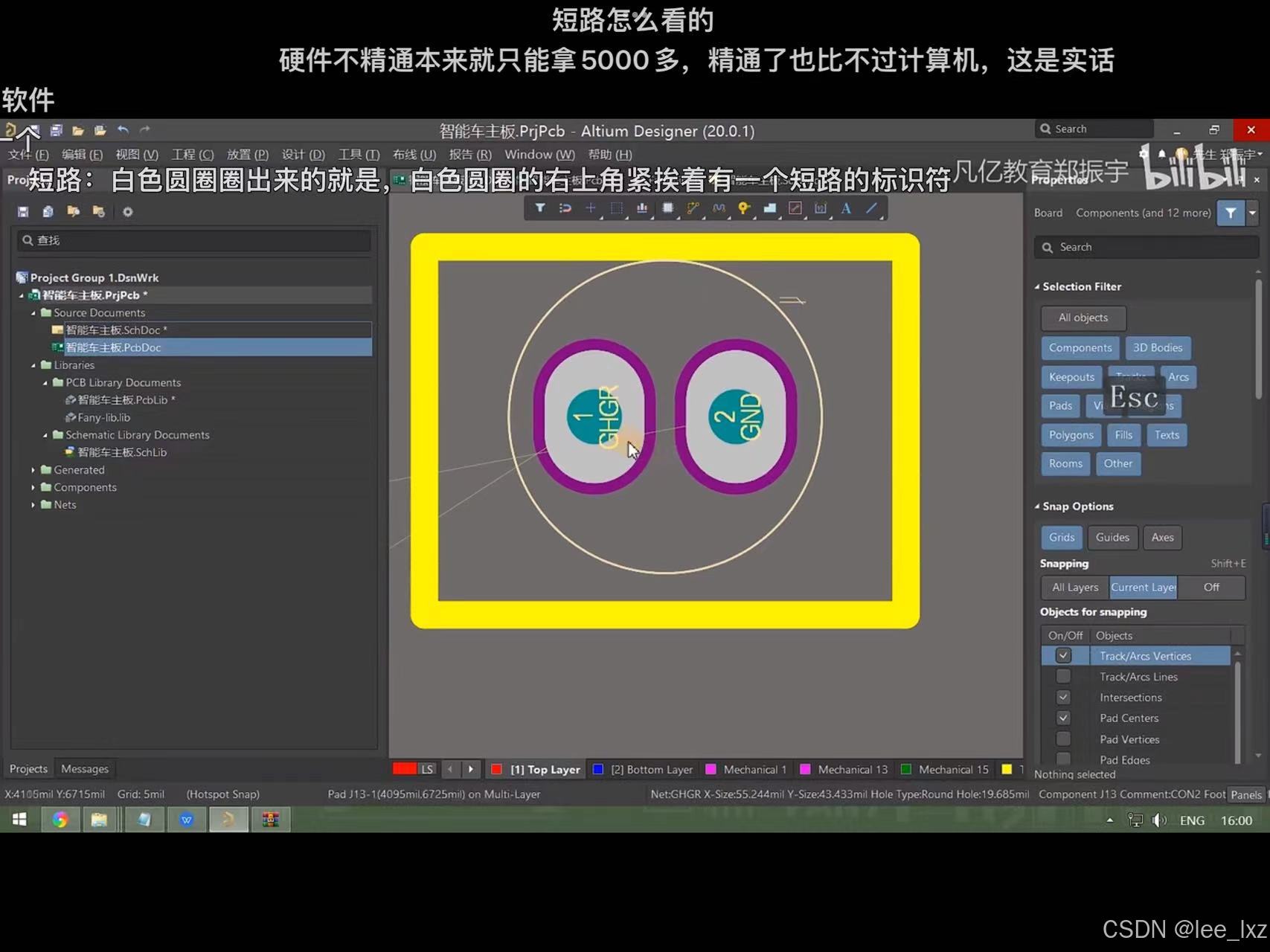Screen dimensions: 1270x952
Task: Click the compile documents icon in Projects panel
Action: point(48,212)
